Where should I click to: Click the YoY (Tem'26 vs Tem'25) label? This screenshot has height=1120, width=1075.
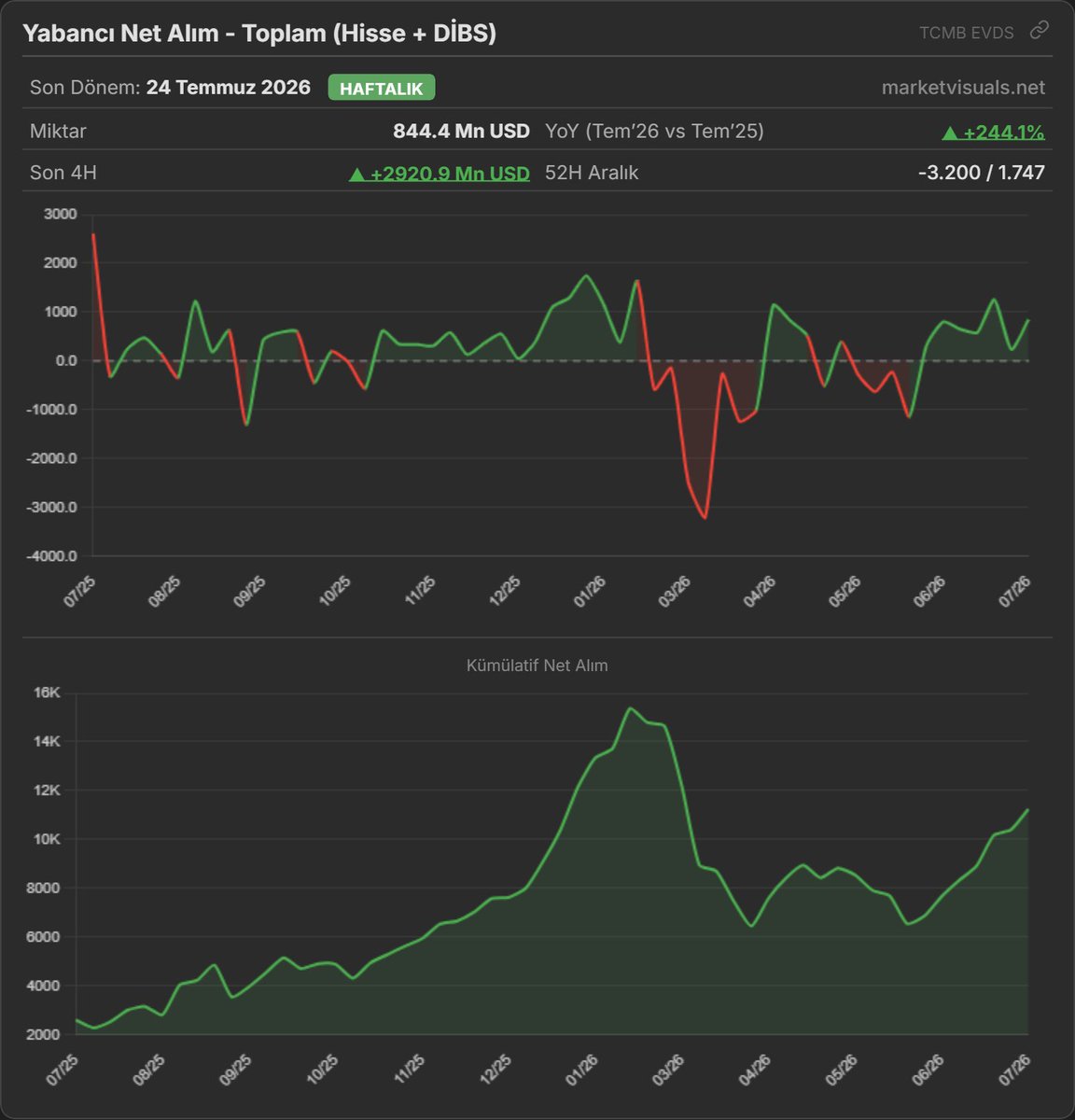pos(654,132)
